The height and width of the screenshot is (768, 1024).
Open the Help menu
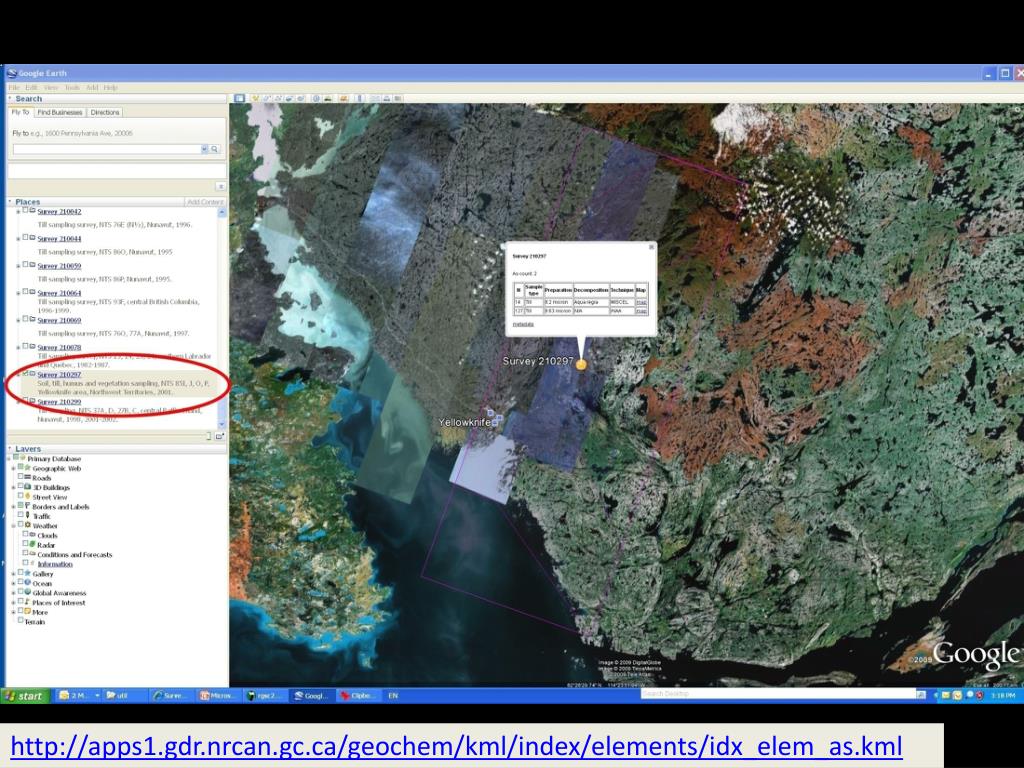tap(110, 88)
